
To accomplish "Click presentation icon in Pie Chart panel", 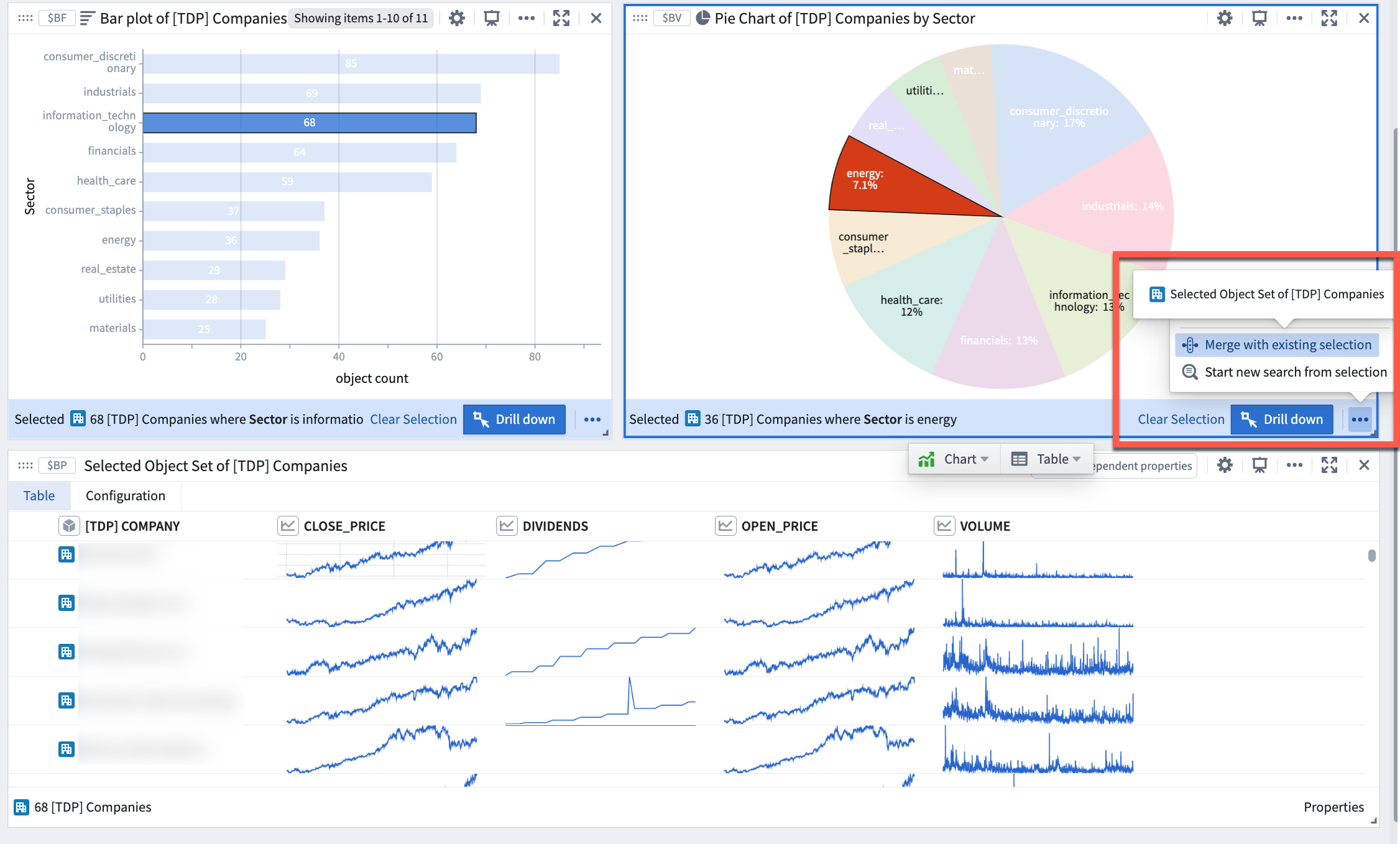I will [1260, 19].
